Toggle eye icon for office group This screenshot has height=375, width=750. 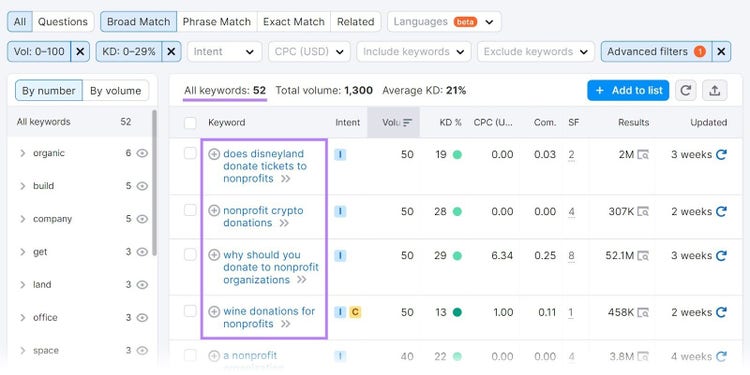tap(142, 318)
